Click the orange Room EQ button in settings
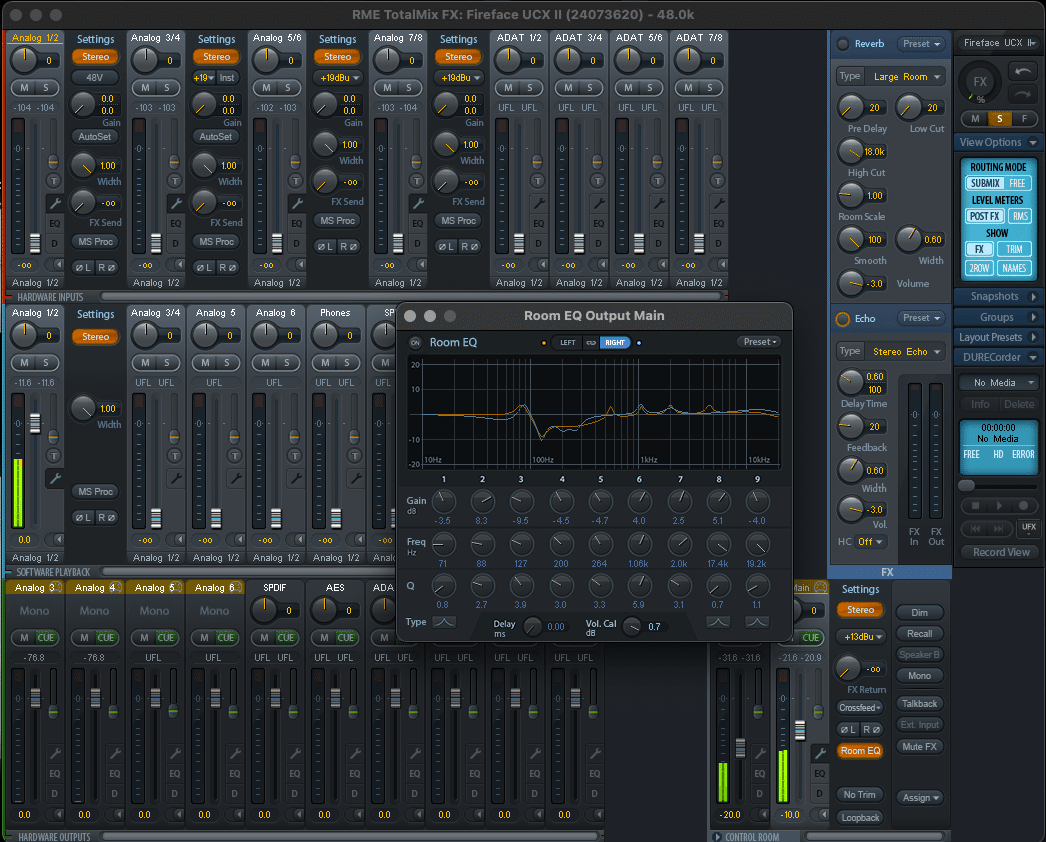This screenshot has width=1046, height=842. coord(860,751)
